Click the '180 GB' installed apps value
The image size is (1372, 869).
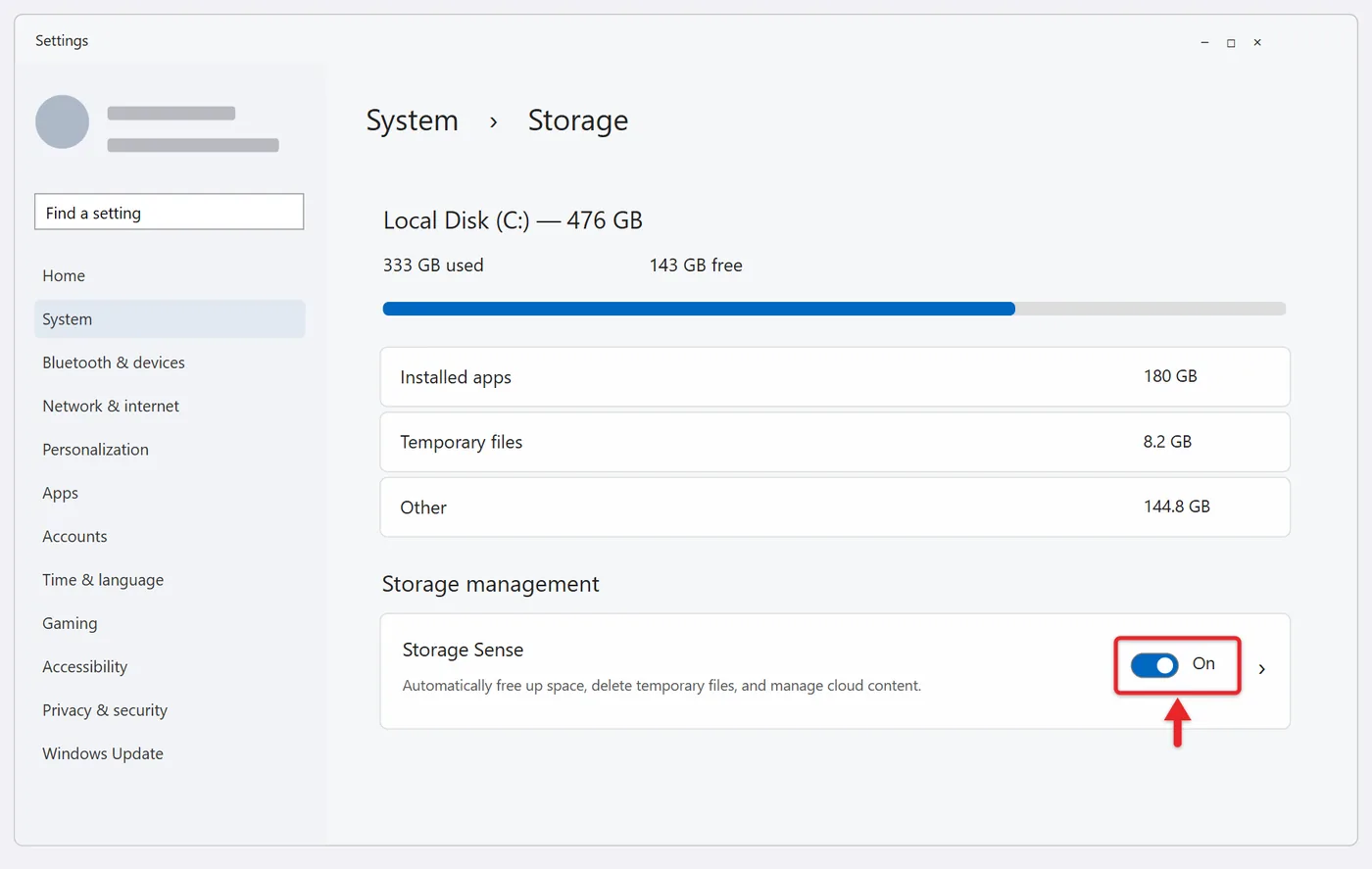click(x=1170, y=376)
